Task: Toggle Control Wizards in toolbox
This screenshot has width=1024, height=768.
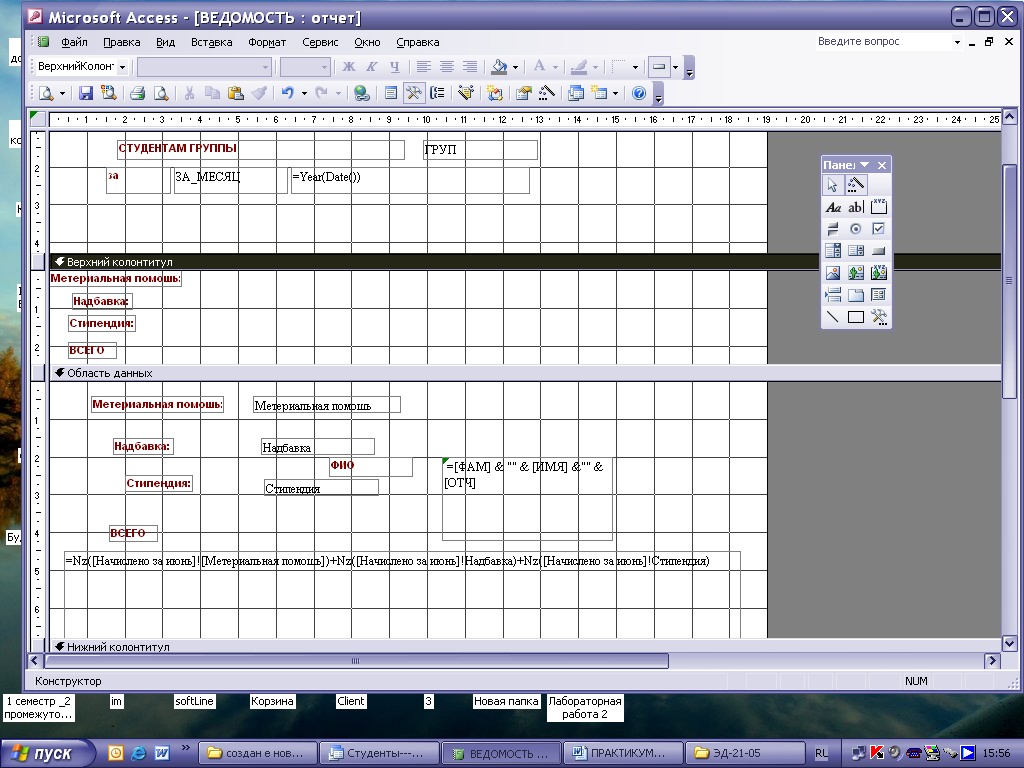Action: coord(856,185)
